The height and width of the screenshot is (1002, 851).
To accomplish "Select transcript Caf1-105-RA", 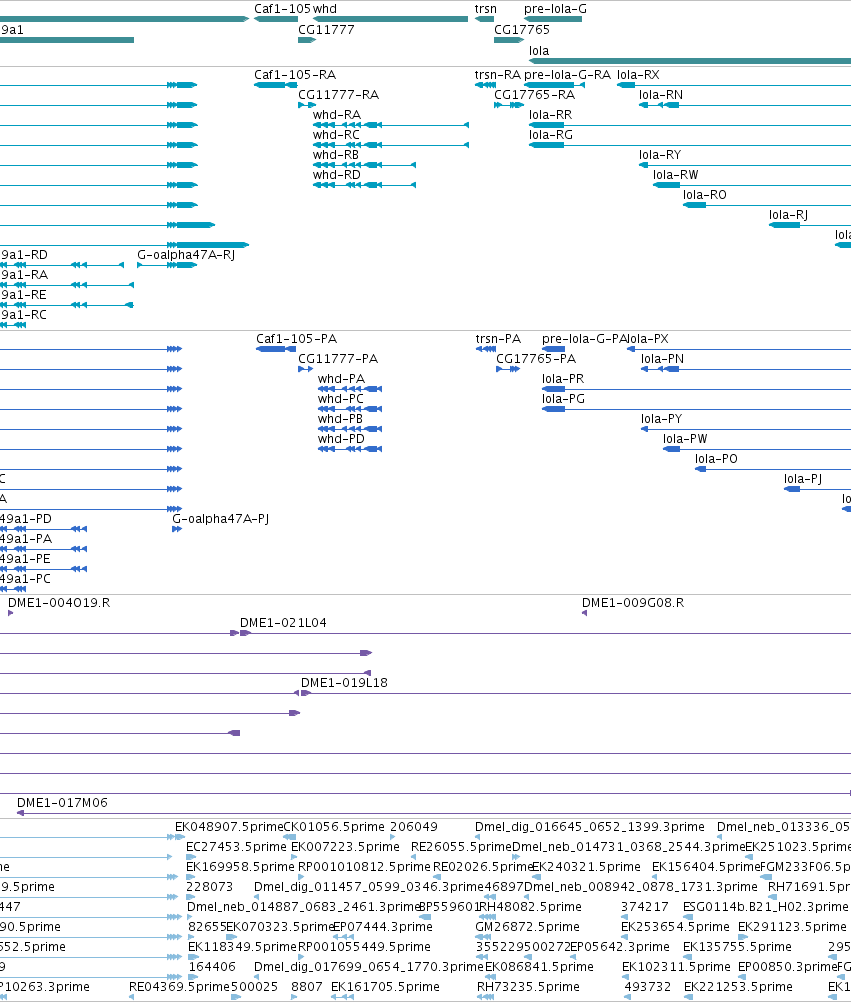I will click(295, 75).
